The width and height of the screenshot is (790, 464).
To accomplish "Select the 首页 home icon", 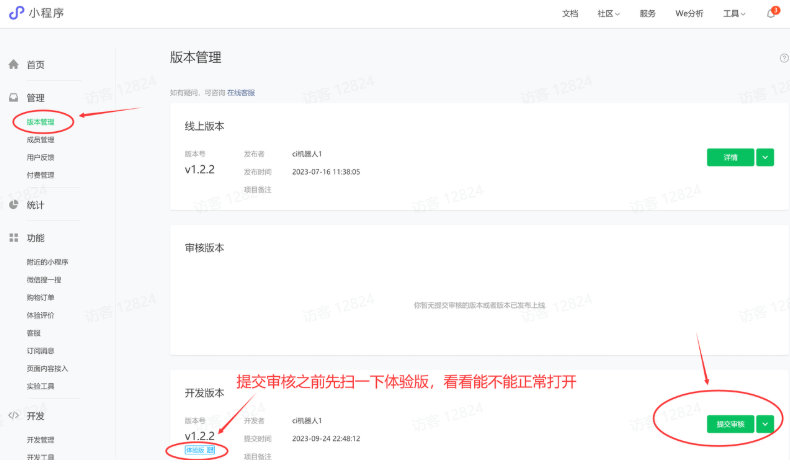I will tap(14, 64).
